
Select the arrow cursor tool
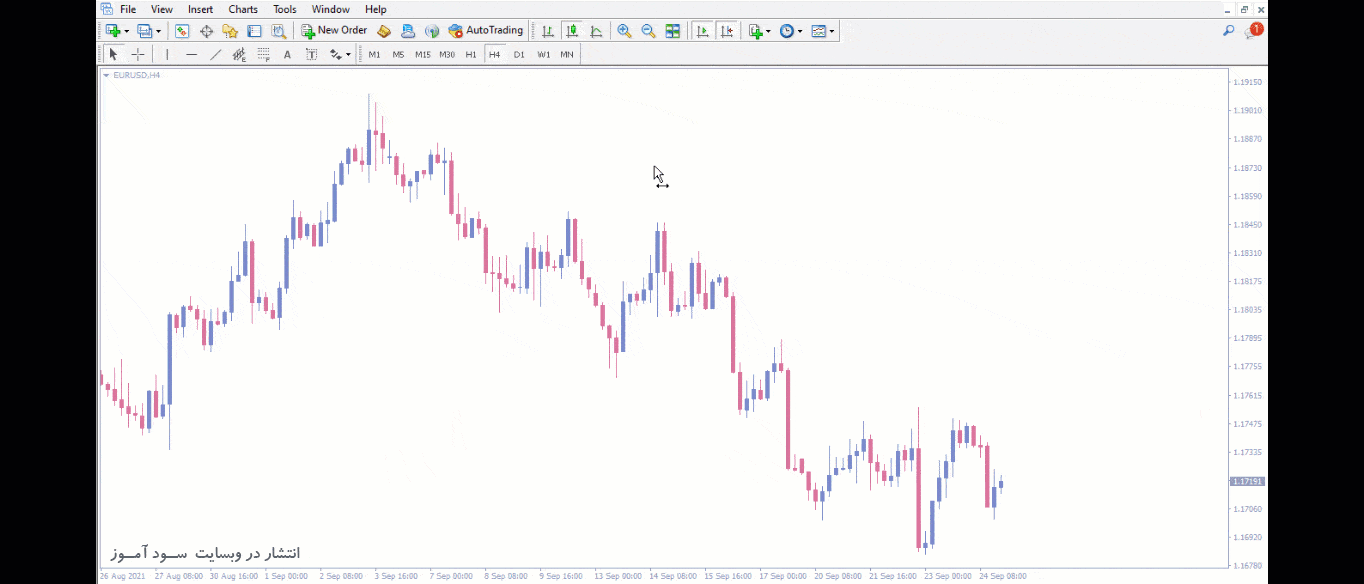113,54
